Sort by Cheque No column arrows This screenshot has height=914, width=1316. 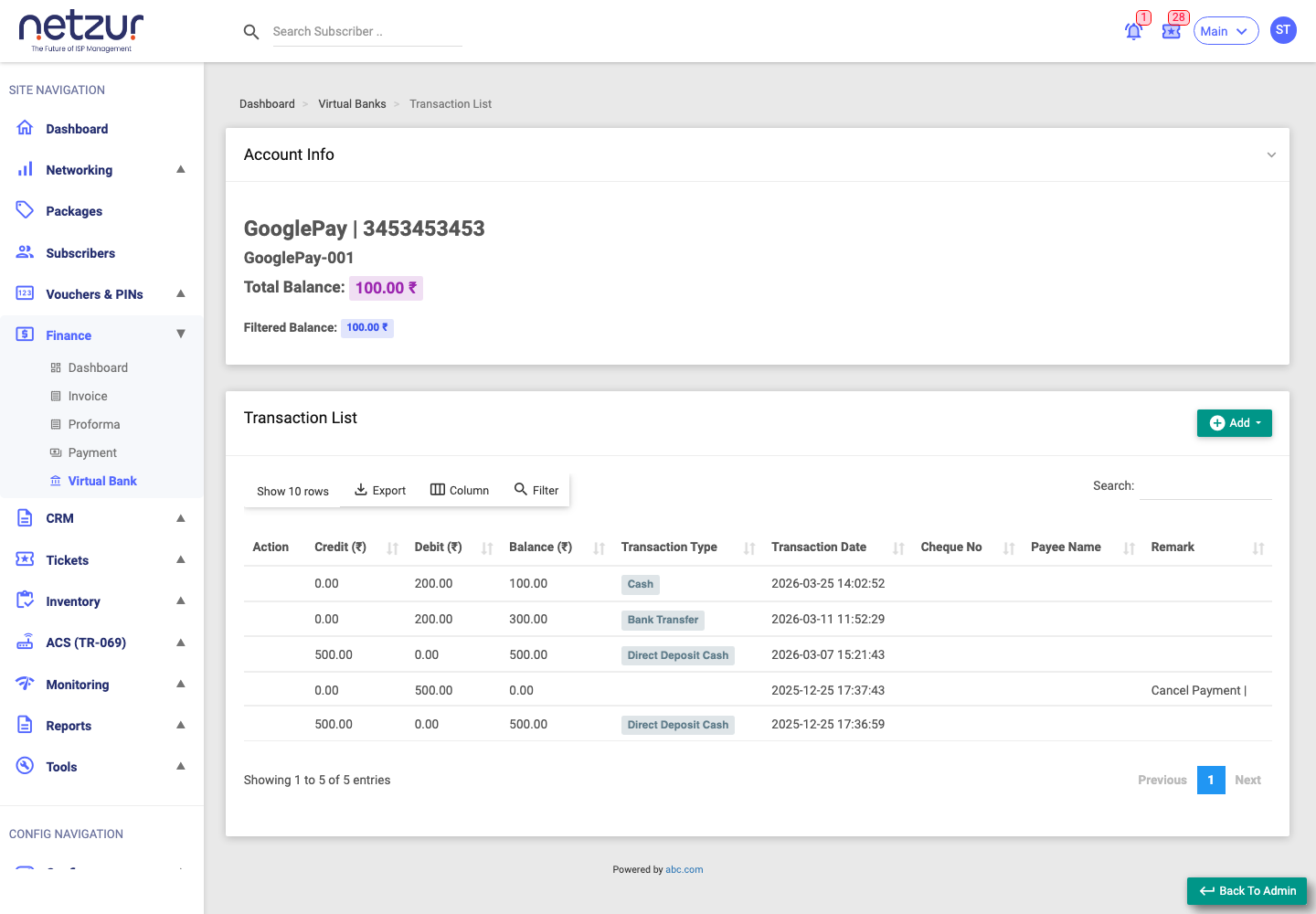tap(1009, 548)
